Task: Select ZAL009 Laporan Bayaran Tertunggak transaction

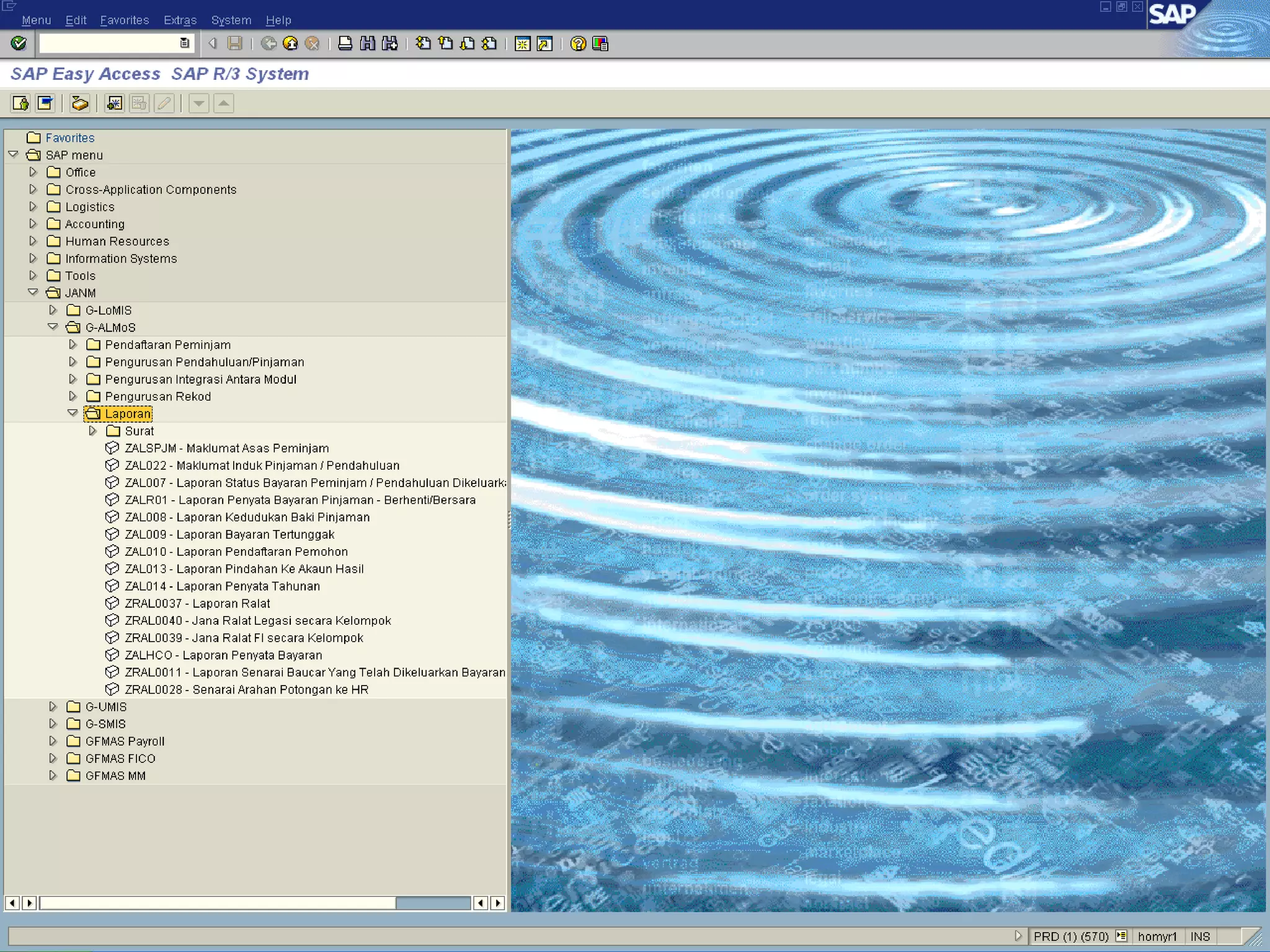Action: point(229,534)
